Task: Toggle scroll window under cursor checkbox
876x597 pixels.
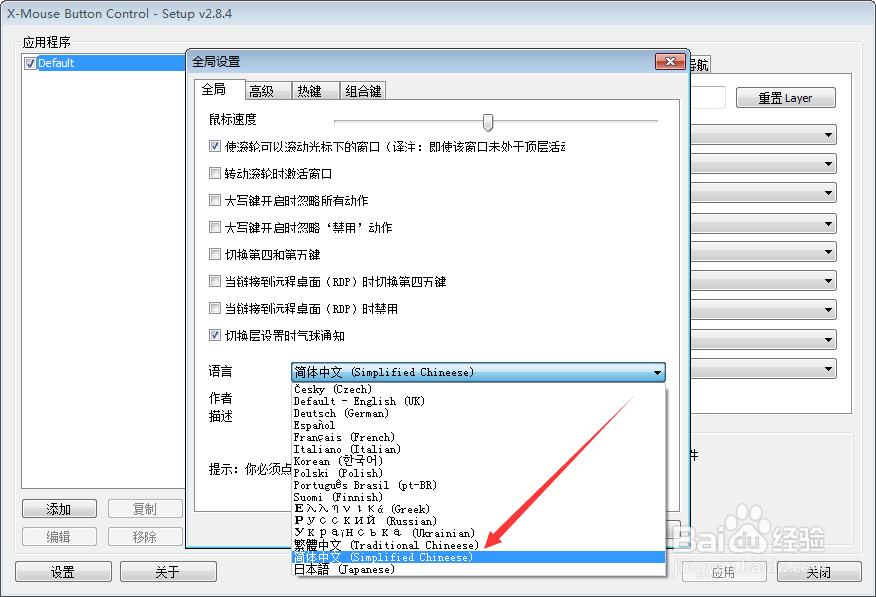Action: coord(215,146)
